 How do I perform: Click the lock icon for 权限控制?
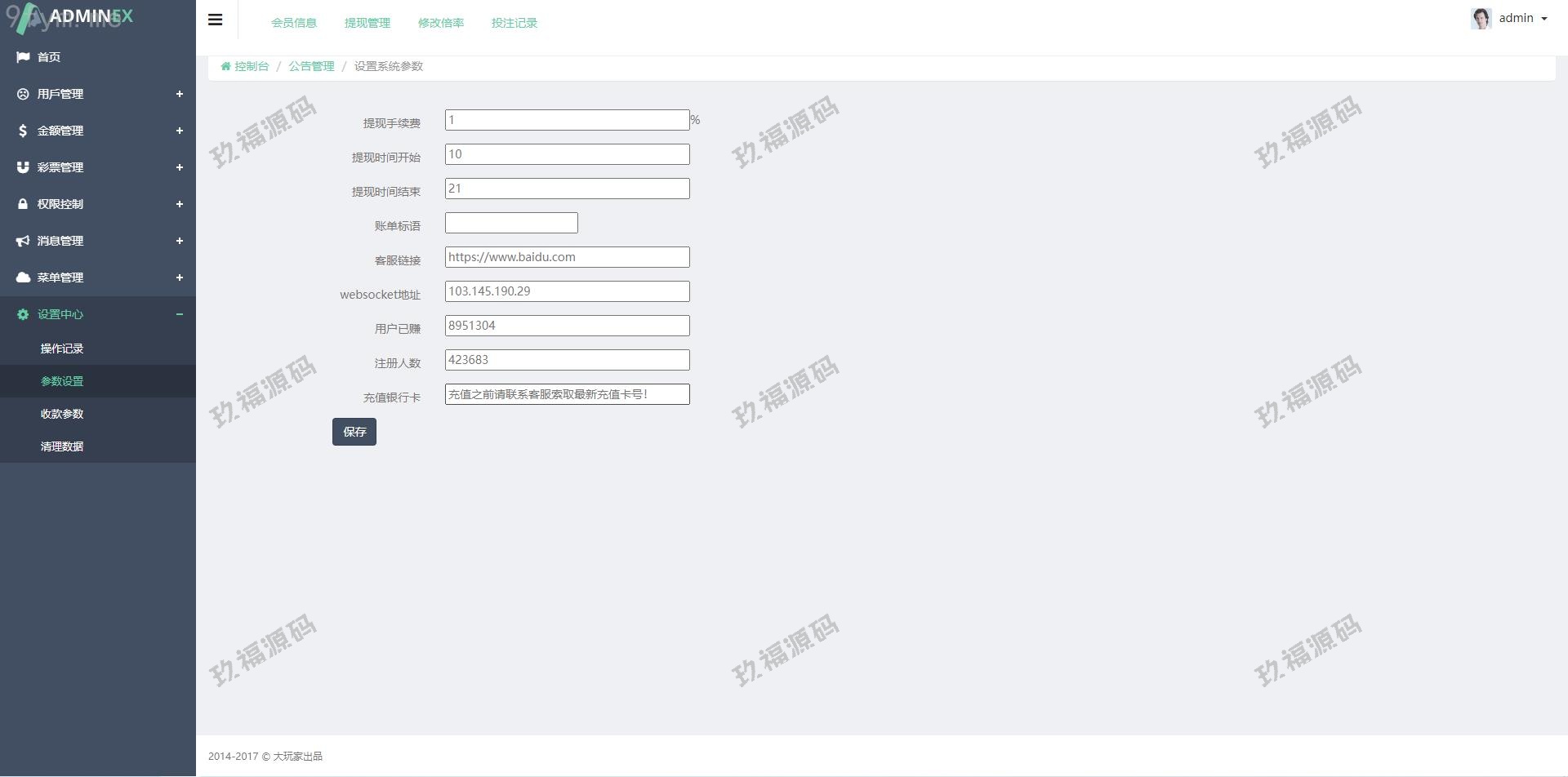tap(23, 204)
